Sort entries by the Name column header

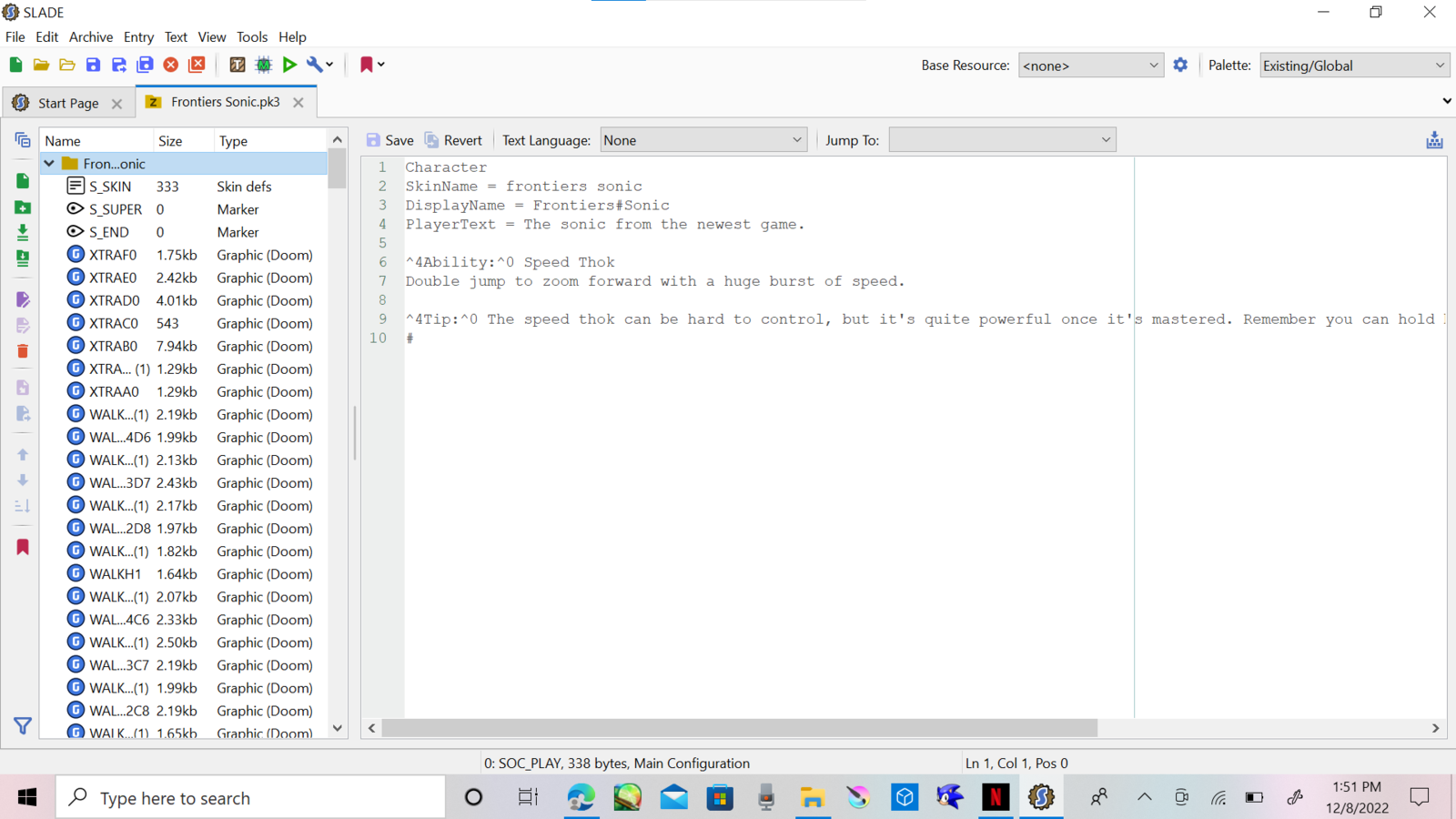tap(96, 141)
